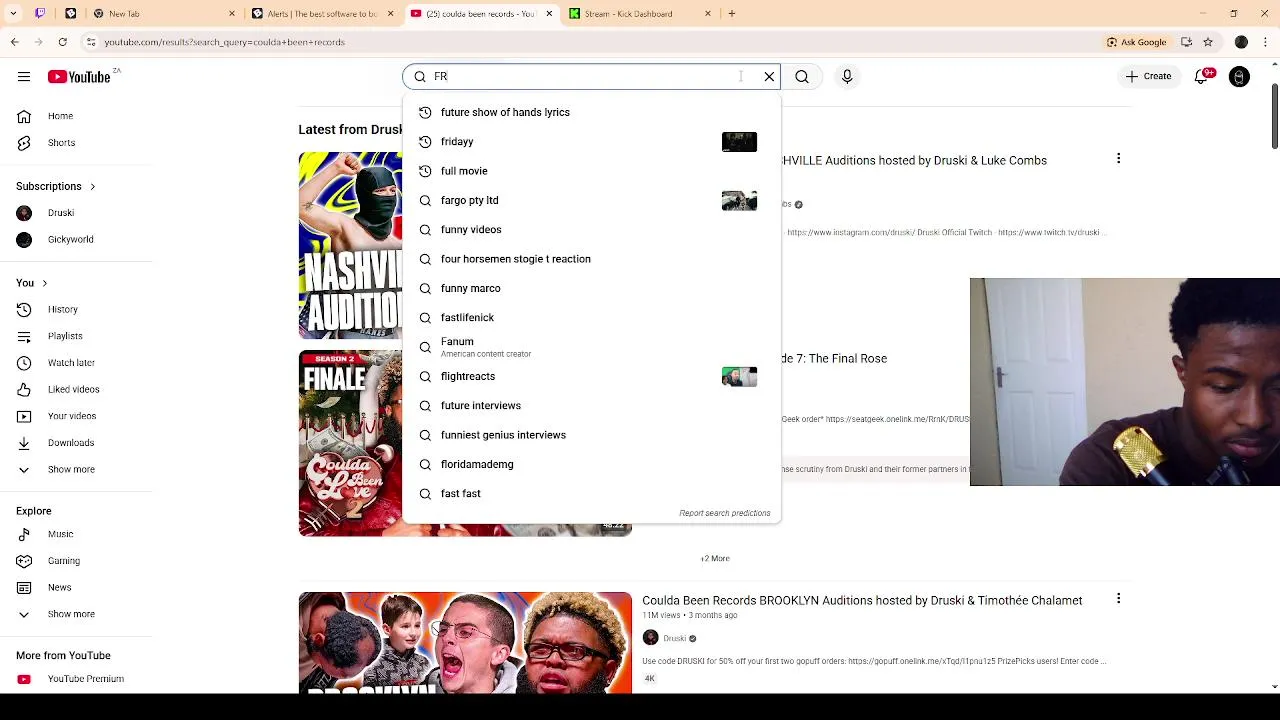Screen dimensions: 1280x720
Task: Select suggestion 'four horsemen stogie t reaction'
Action: [x=591, y=259]
